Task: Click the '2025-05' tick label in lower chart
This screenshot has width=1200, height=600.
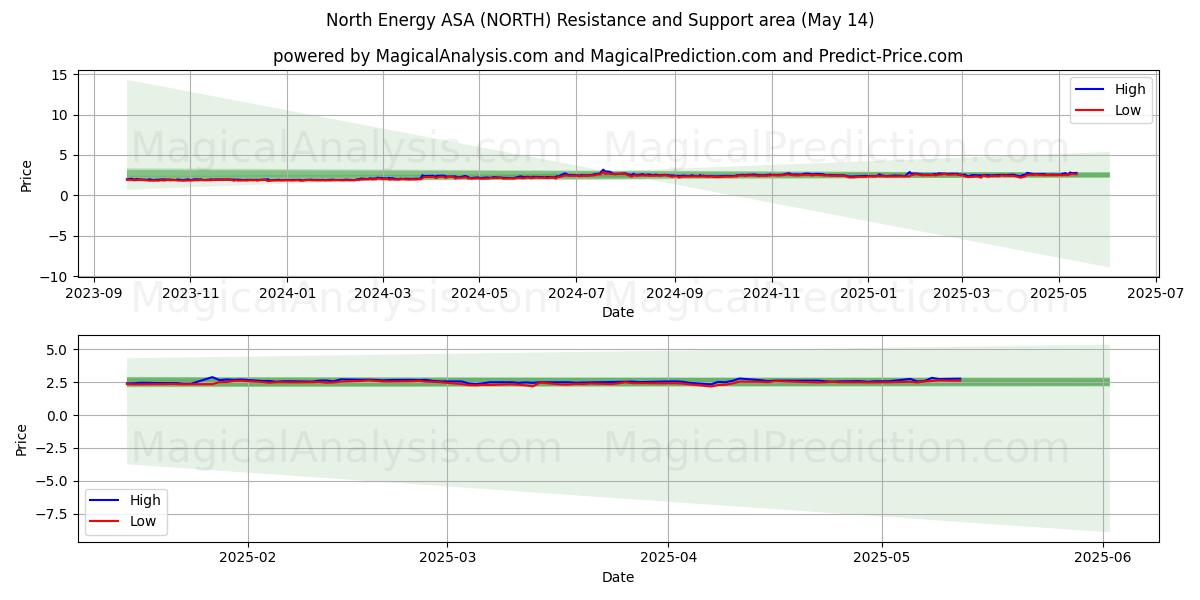Action: [881, 558]
